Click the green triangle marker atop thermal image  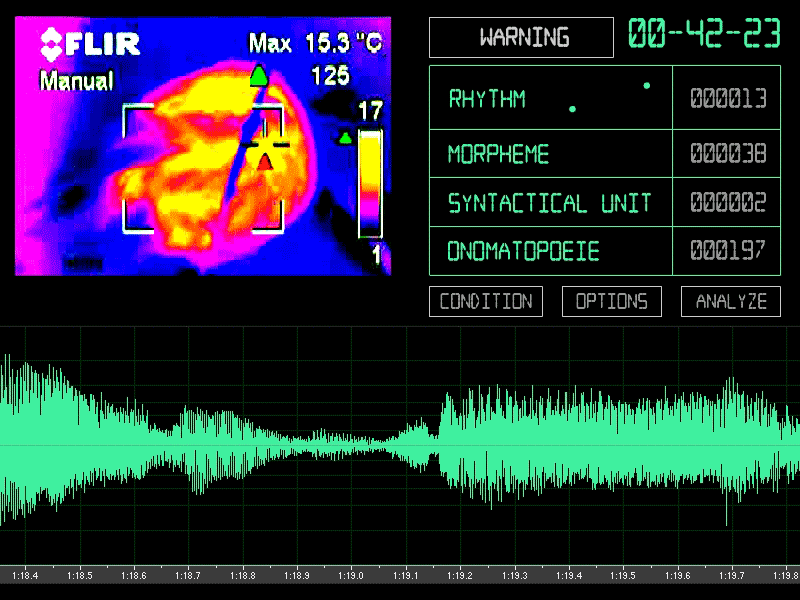pyautogui.click(x=259, y=75)
